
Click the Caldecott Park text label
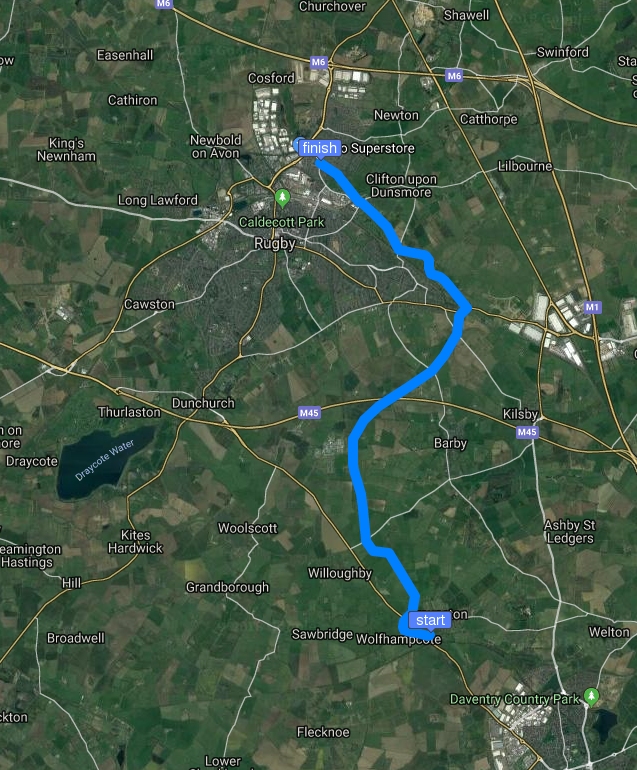coord(281,222)
